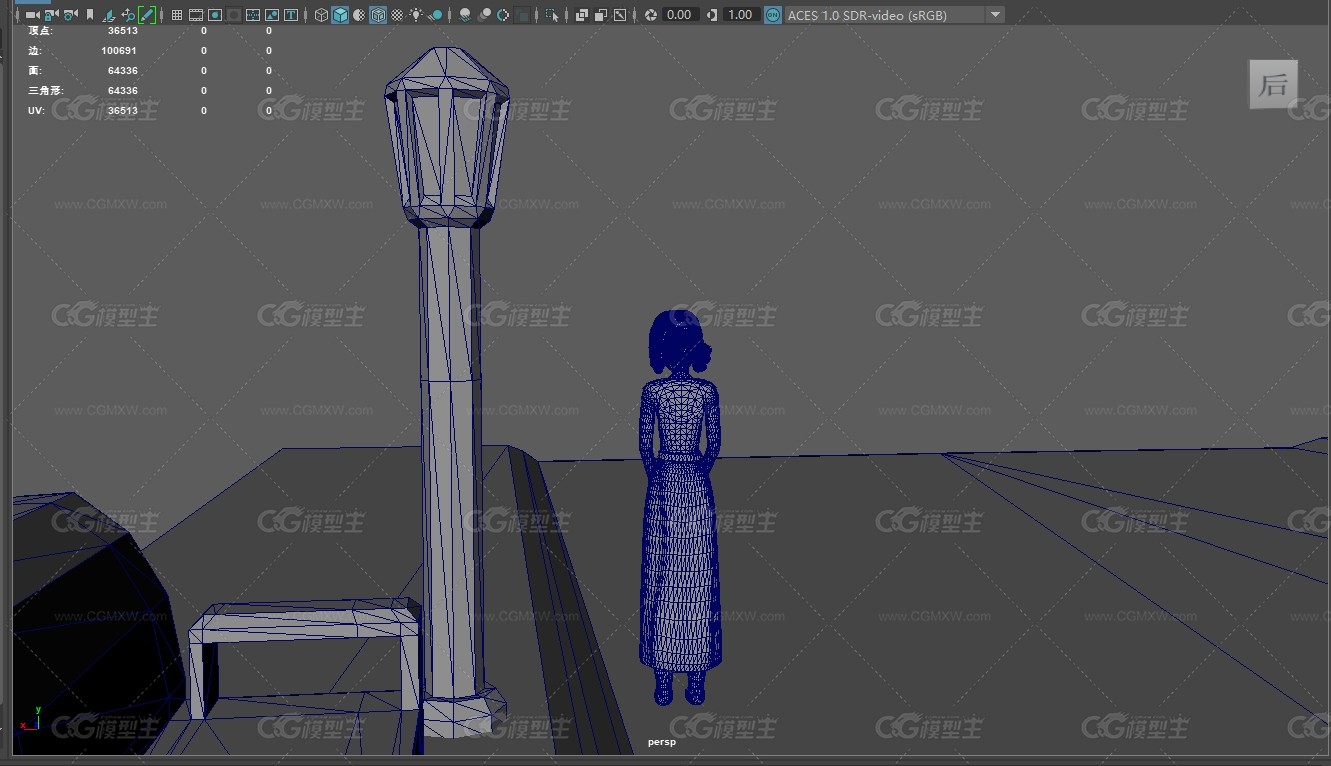The image size is (1331, 766).
Task: Select Smooth Shade All cube icon
Action: pyautogui.click(x=340, y=15)
